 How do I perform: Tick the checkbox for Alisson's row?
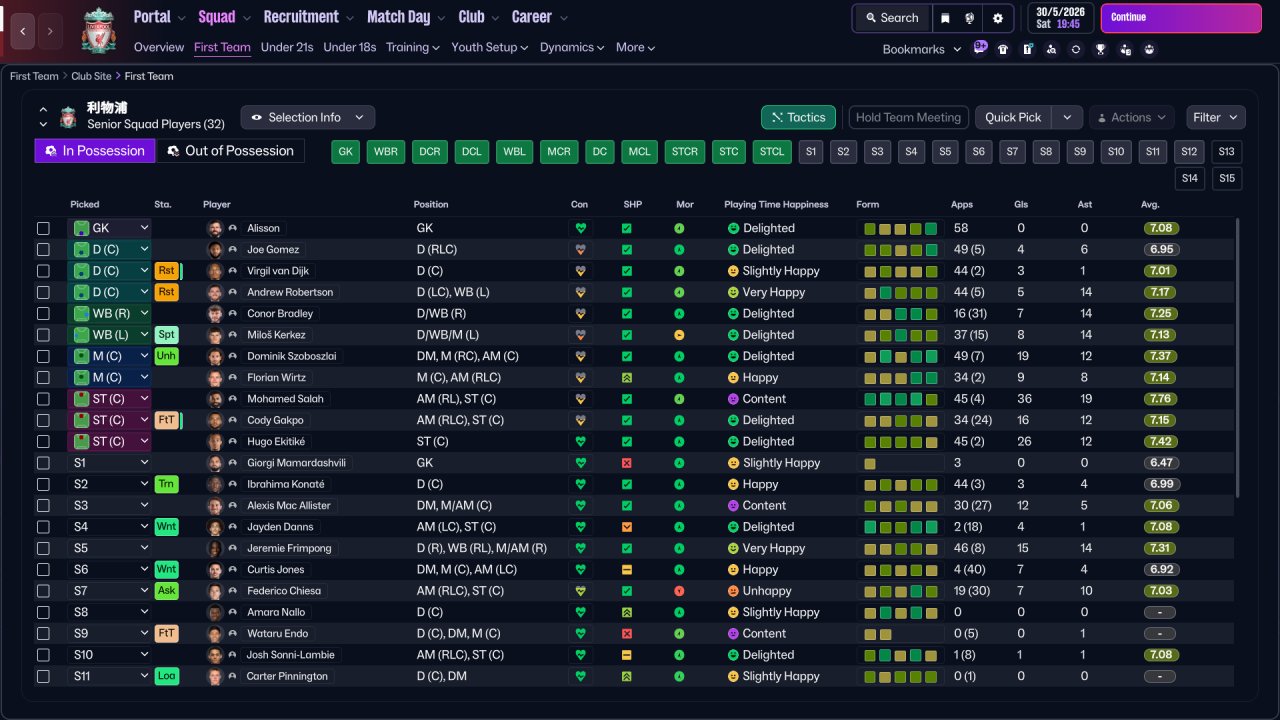click(x=43, y=228)
